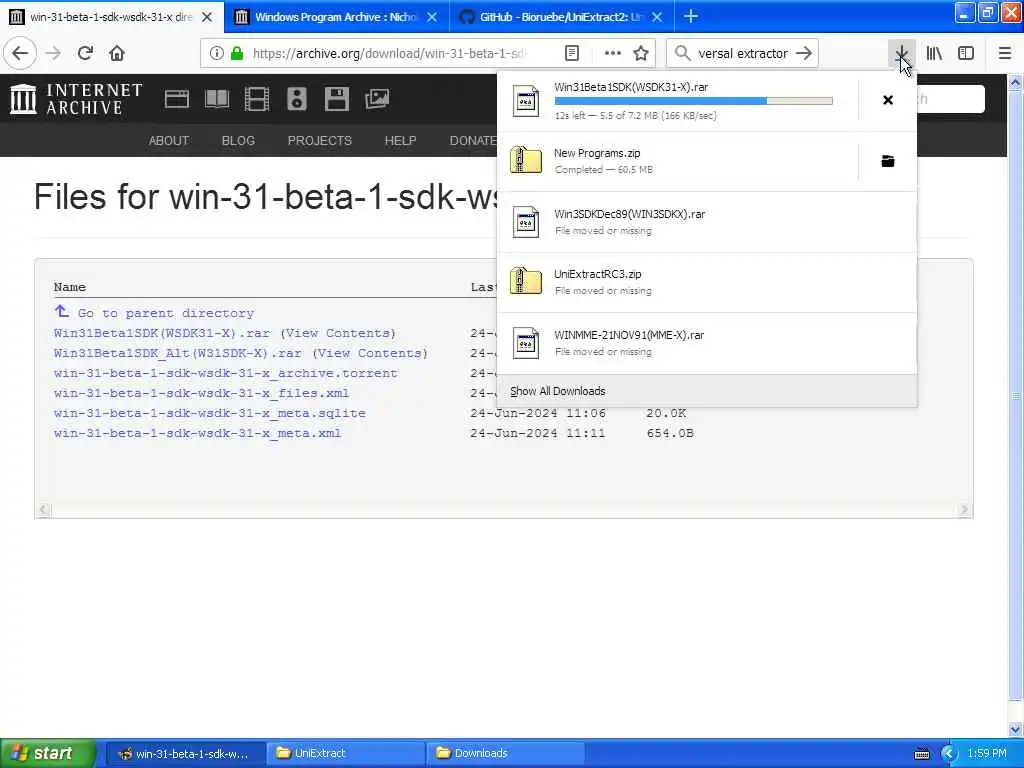1024x768 pixels.
Task: Download Win31Beta1SDK(WSDK31-X).rar link
Action: (x=161, y=333)
